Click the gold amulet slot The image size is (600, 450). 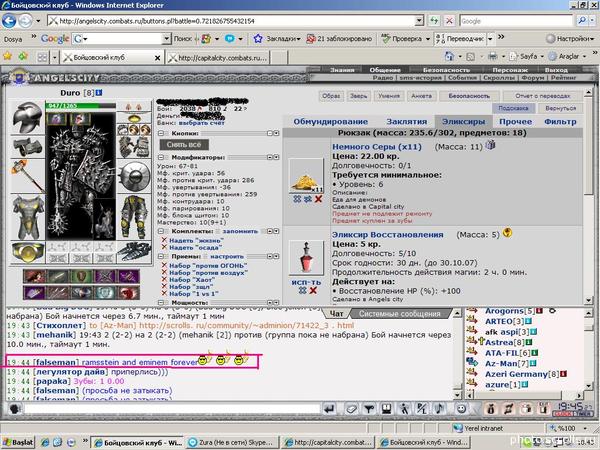(134, 118)
